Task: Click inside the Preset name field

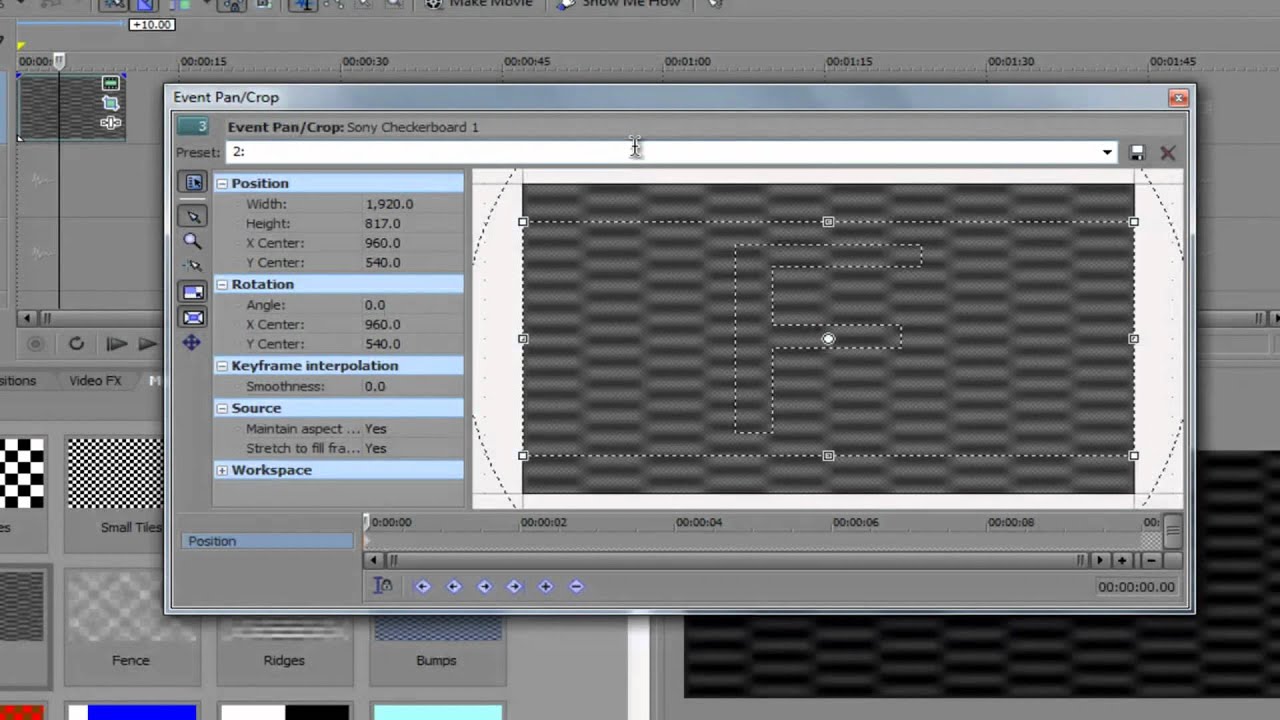Action: [662, 152]
